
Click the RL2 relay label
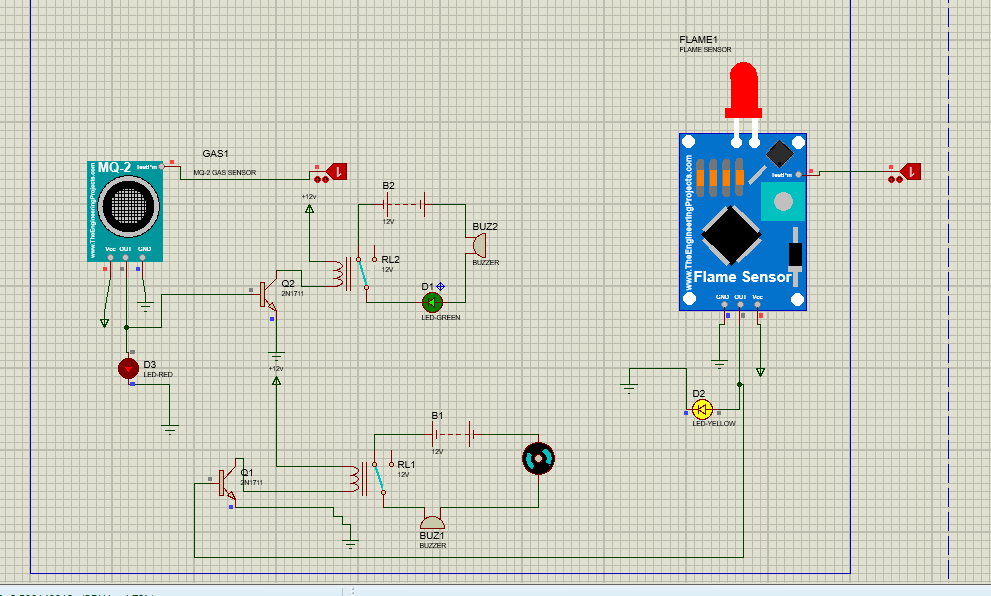click(x=390, y=260)
